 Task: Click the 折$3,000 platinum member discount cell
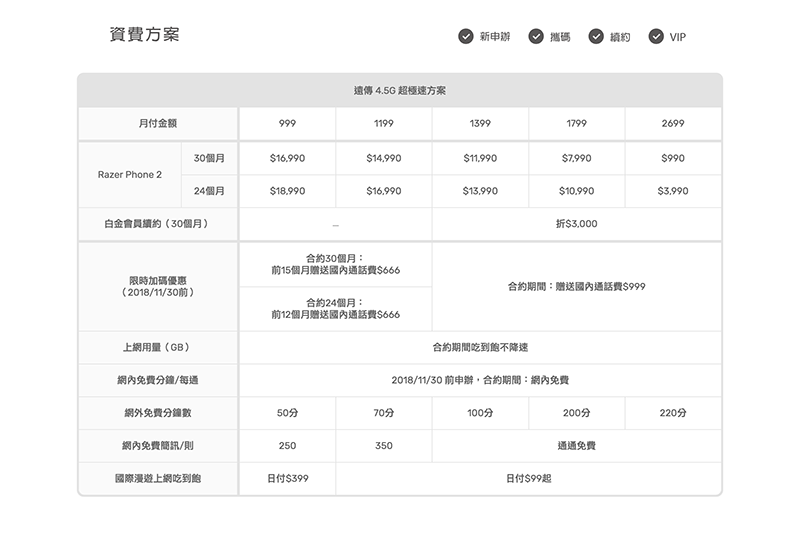tap(576, 224)
